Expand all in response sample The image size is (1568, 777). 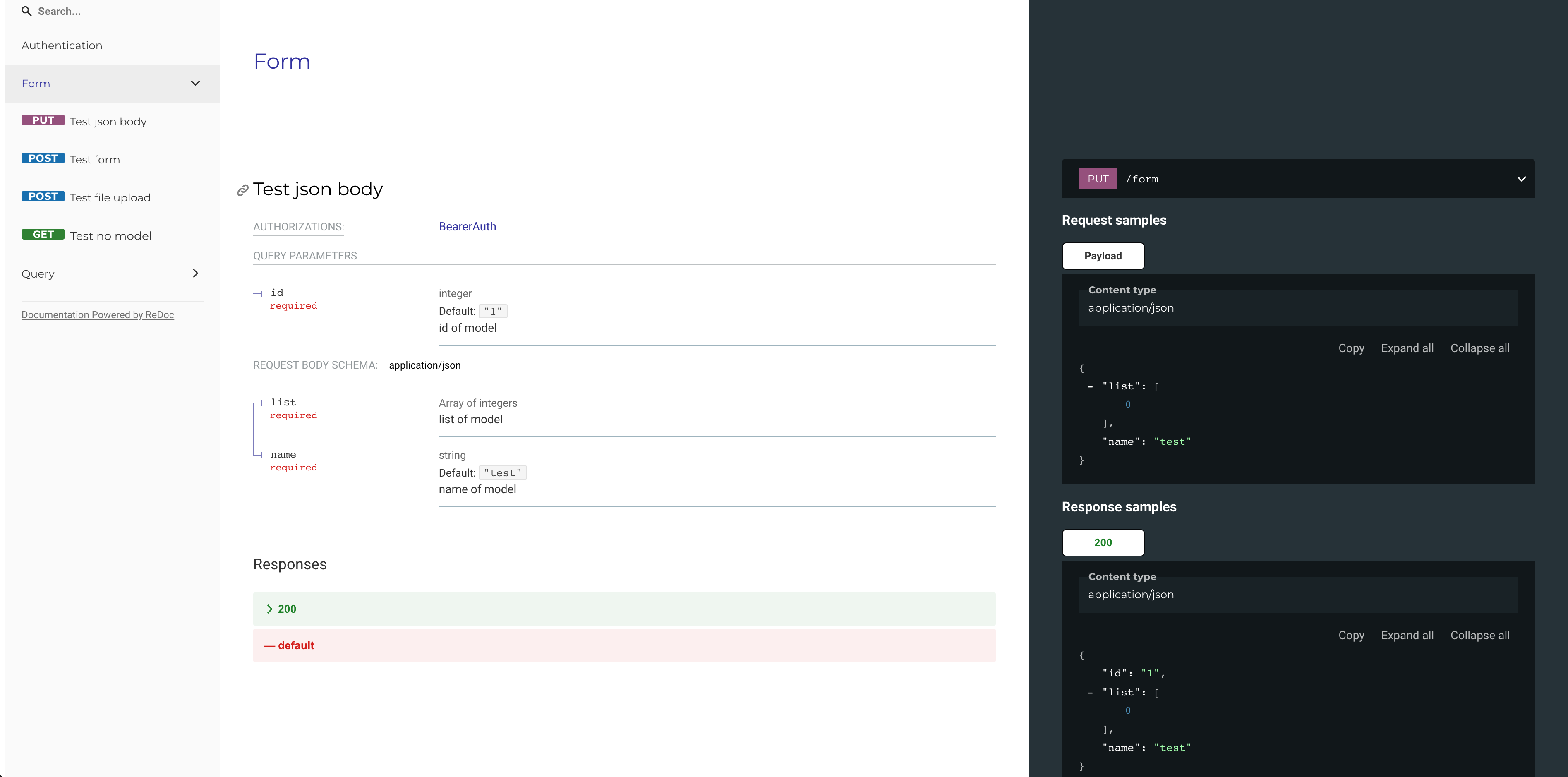coord(1407,635)
